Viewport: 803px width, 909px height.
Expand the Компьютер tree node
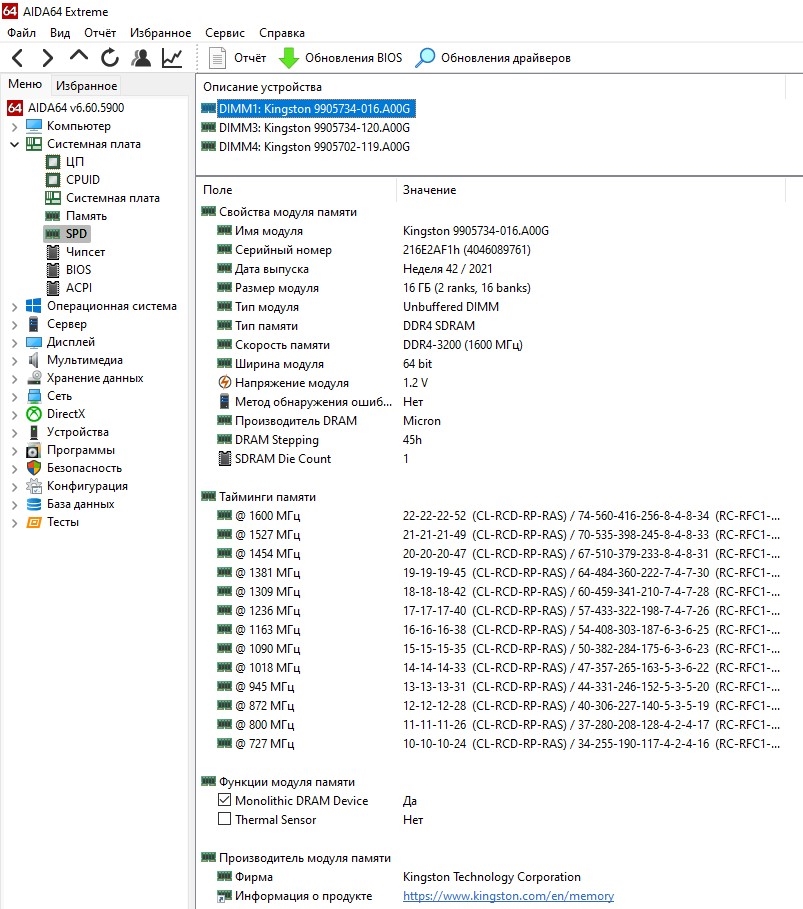click(x=14, y=126)
